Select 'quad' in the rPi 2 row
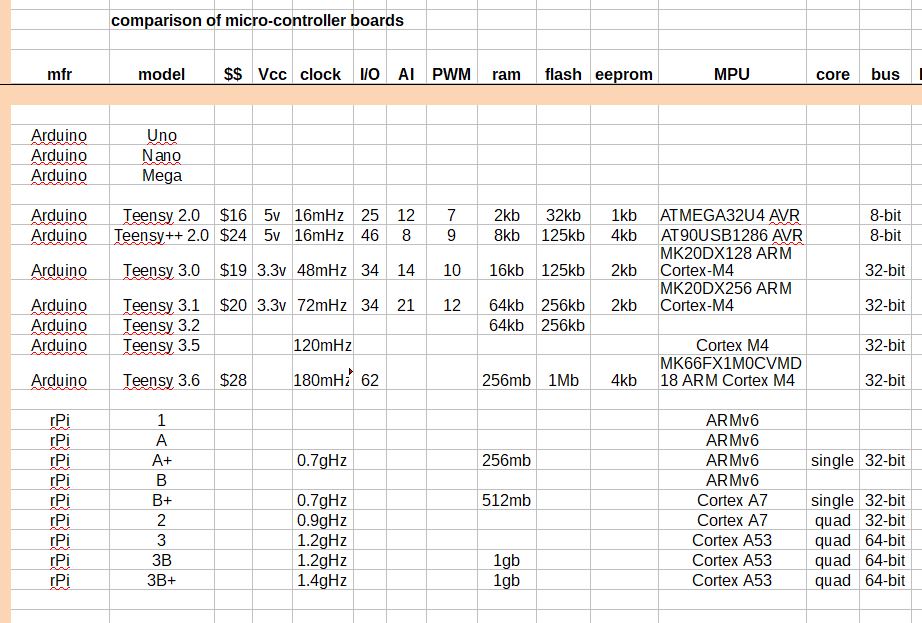922x623 pixels. click(833, 521)
